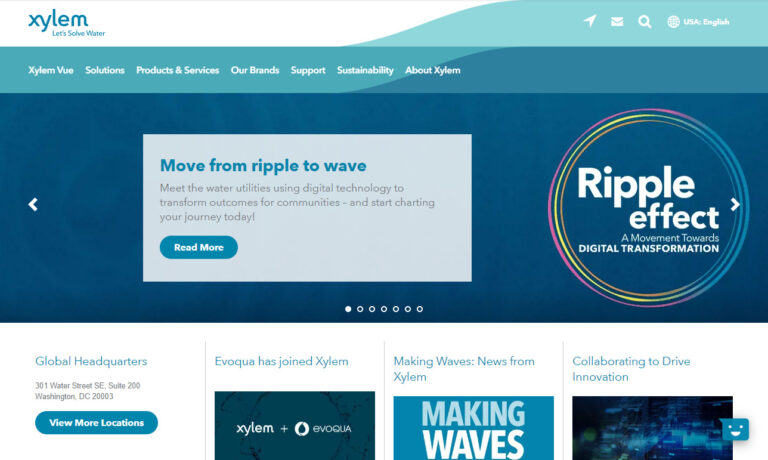Open the chat bot smiley icon
The height and width of the screenshot is (460, 768).
pyautogui.click(x=735, y=430)
